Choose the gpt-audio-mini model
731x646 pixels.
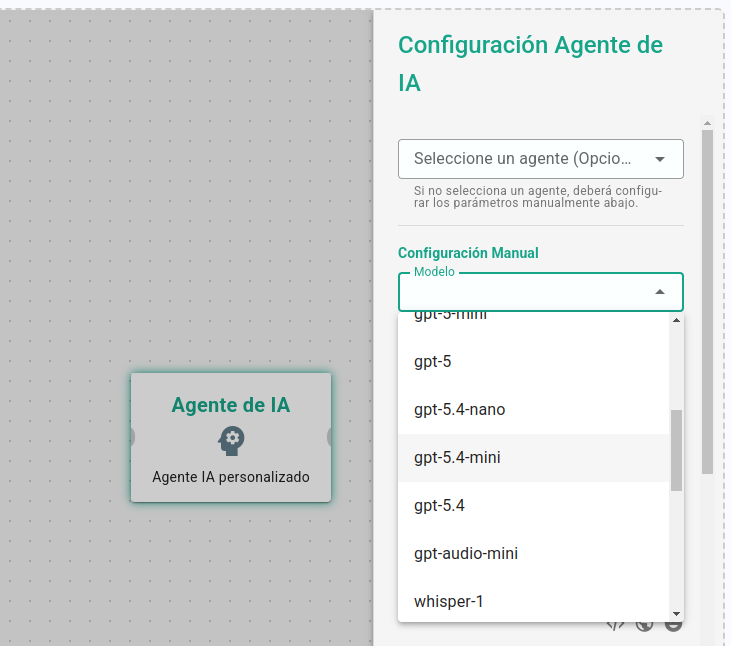(x=466, y=553)
